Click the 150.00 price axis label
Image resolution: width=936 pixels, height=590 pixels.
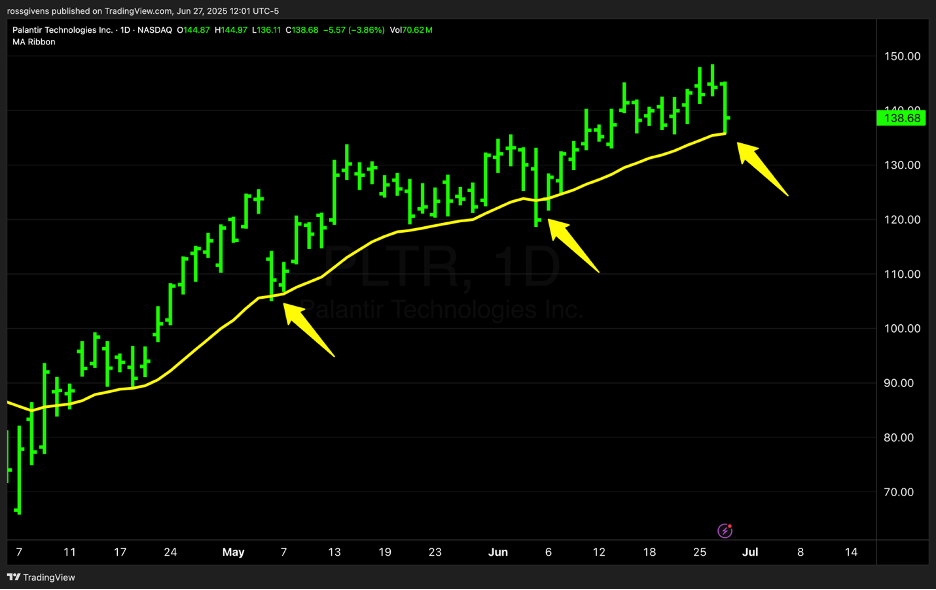pyautogui.click(x=903, y=56)
